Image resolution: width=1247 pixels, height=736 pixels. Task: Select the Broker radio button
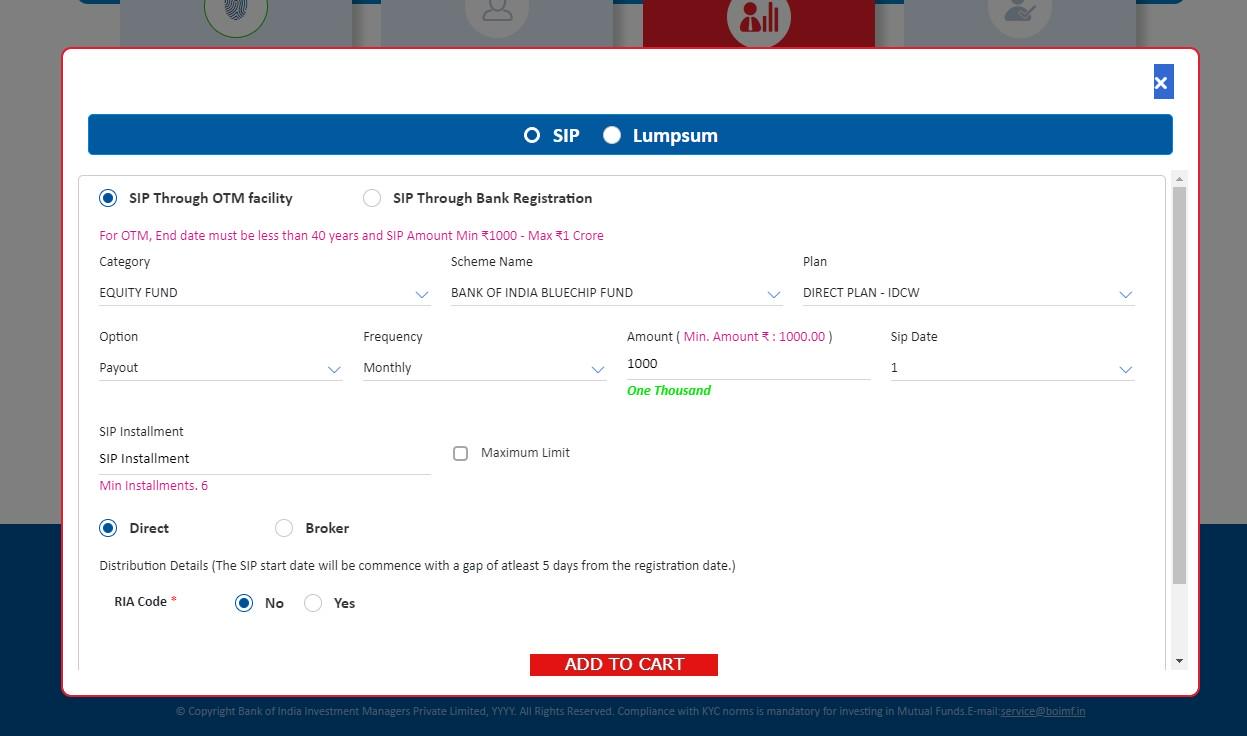(x=284, y=528)
